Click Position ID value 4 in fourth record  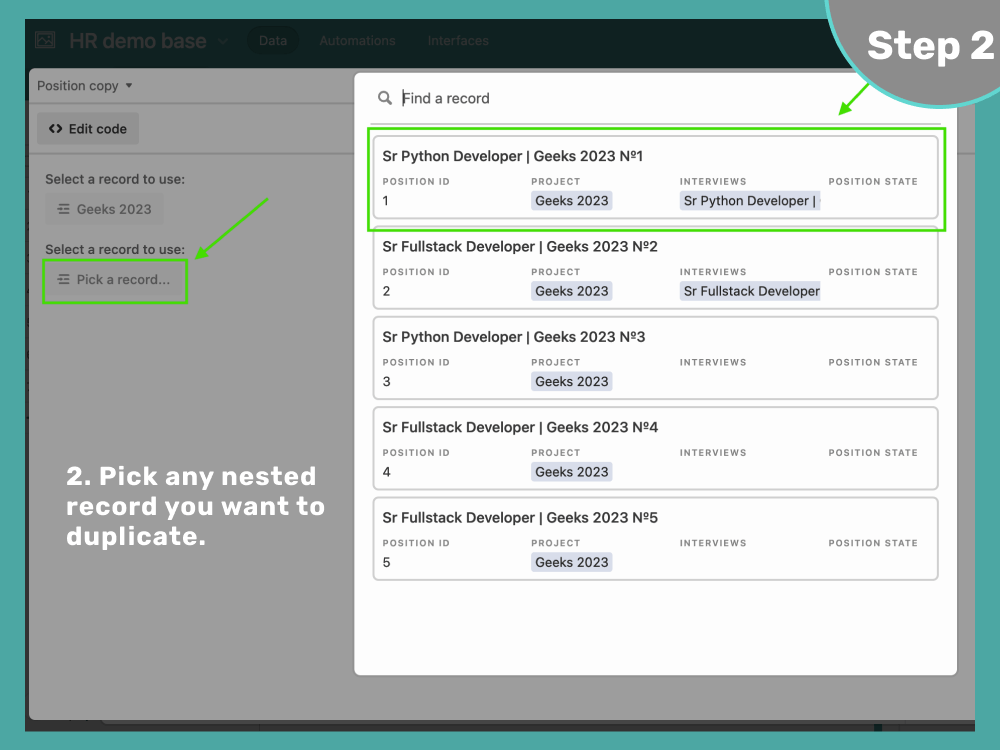(x=386, y=472)
